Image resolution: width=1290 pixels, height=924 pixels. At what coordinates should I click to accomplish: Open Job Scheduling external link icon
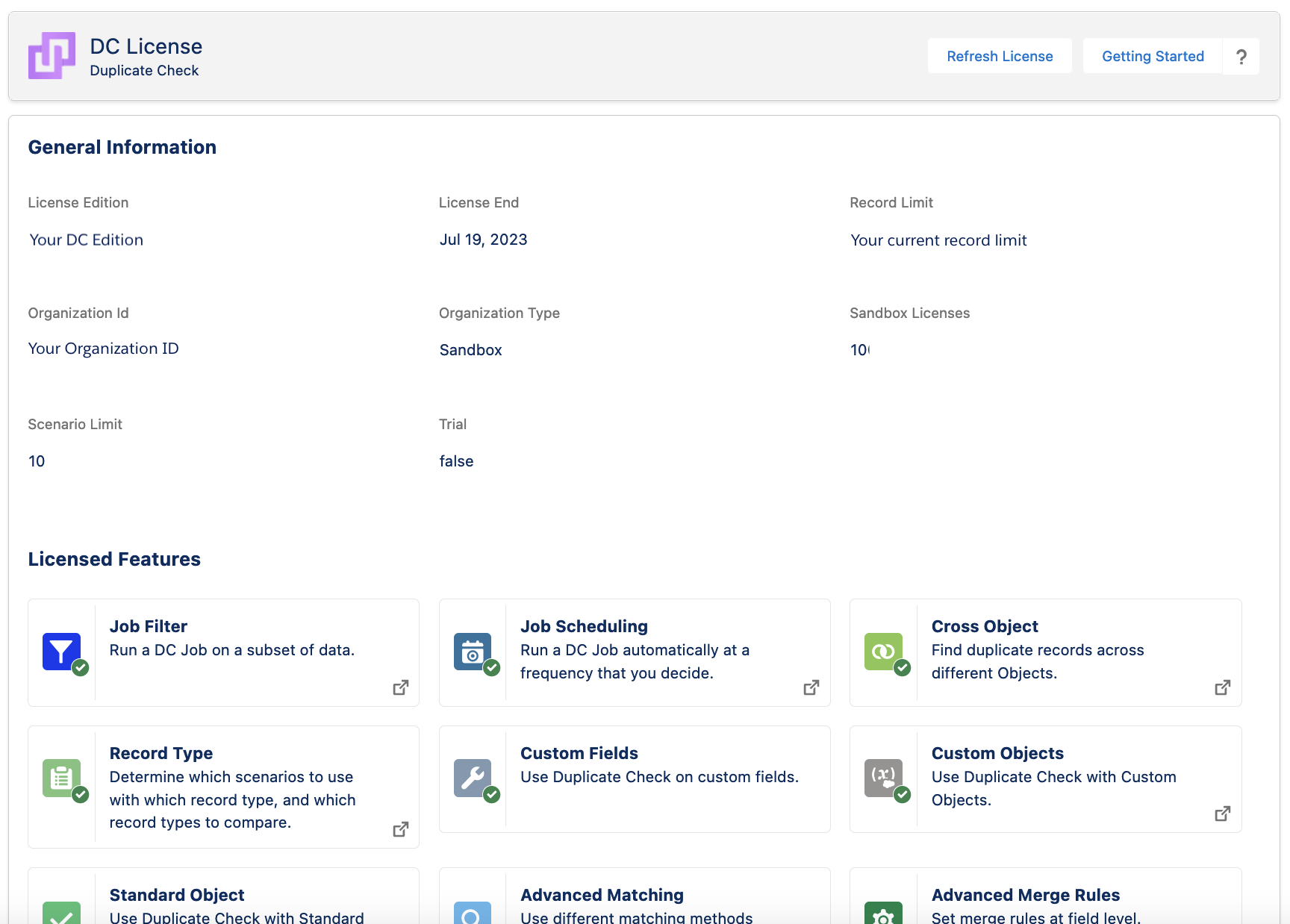pyautogui.click(x=811, y=687)
